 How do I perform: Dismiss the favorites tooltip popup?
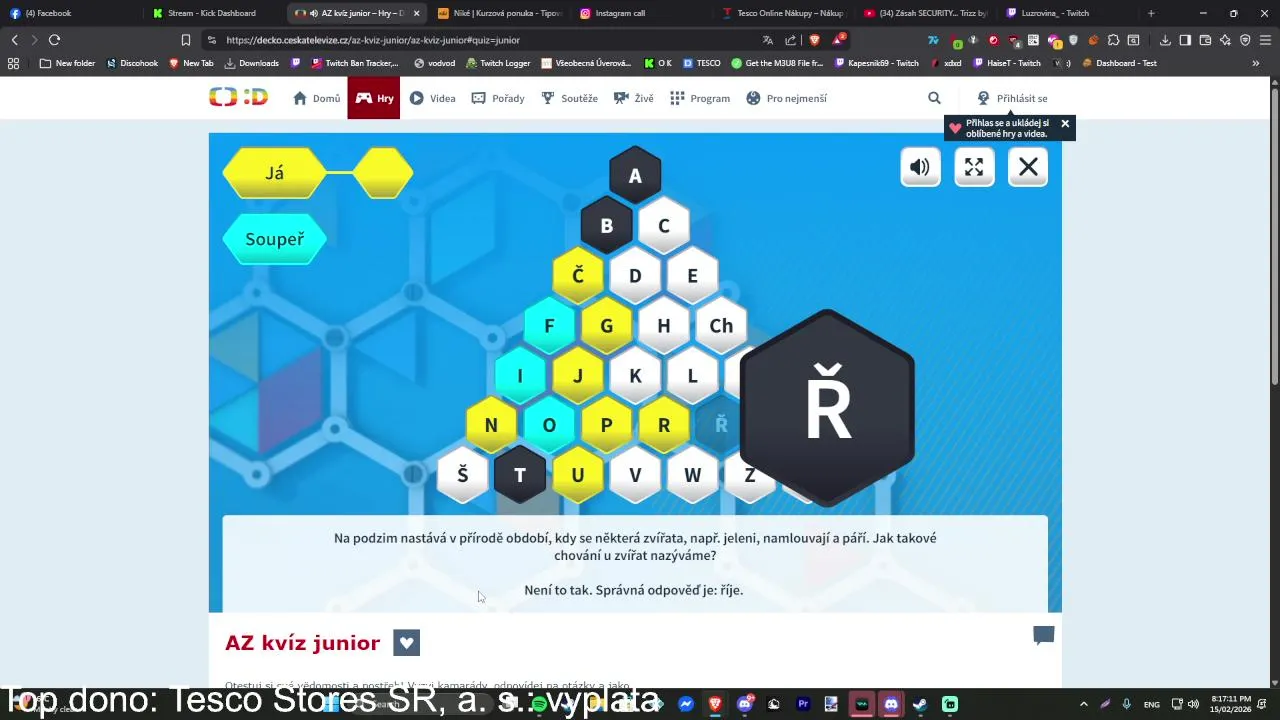tap(1065, 124)
